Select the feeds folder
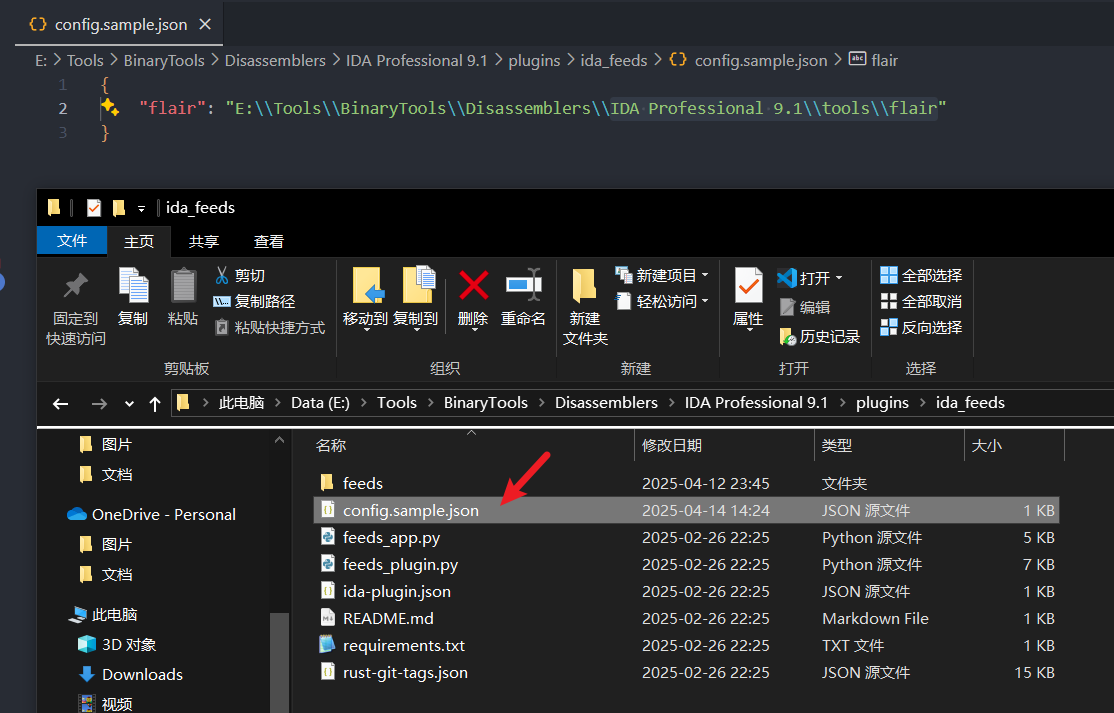This screenshot has width=1114, height=713. [x=686, y=484]
